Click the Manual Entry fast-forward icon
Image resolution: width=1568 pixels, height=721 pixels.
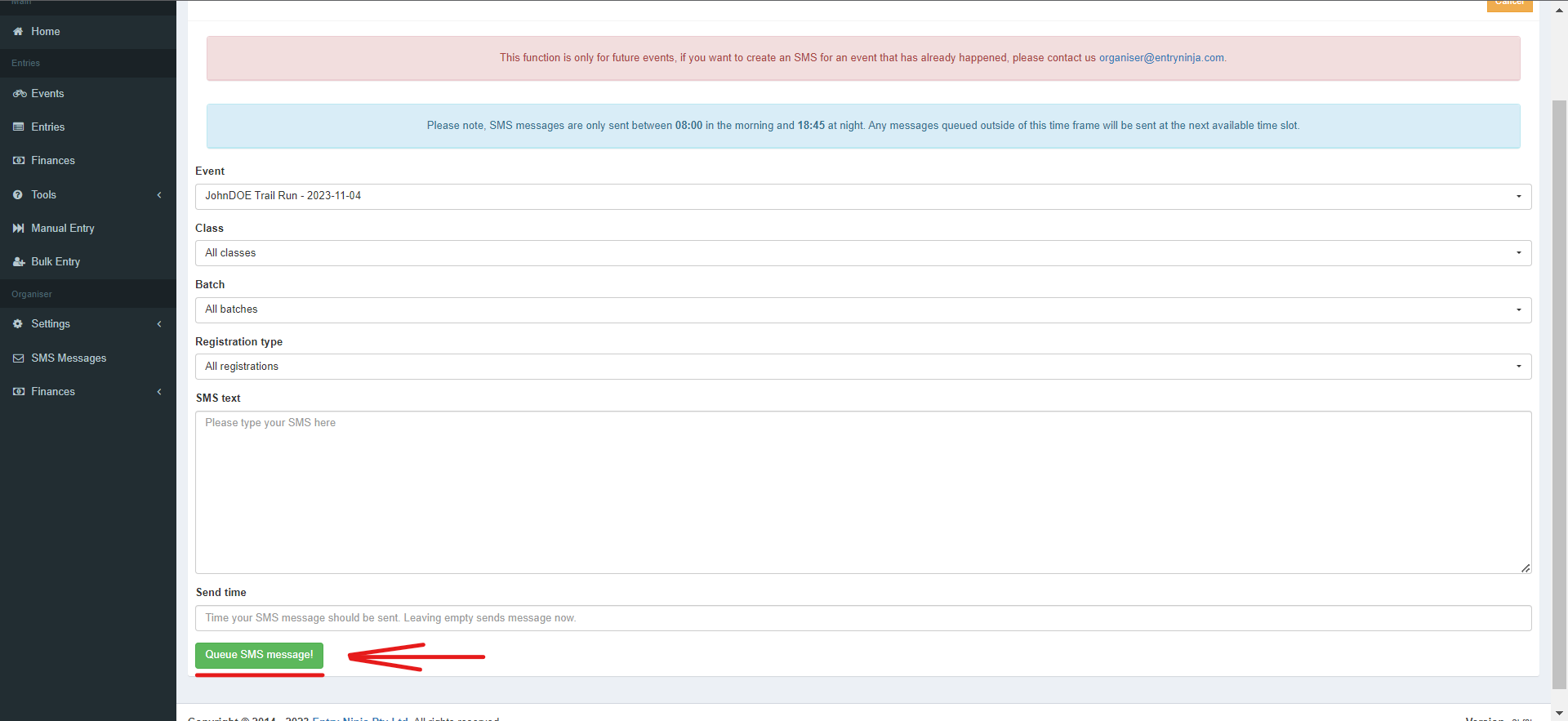pos(19,228)
